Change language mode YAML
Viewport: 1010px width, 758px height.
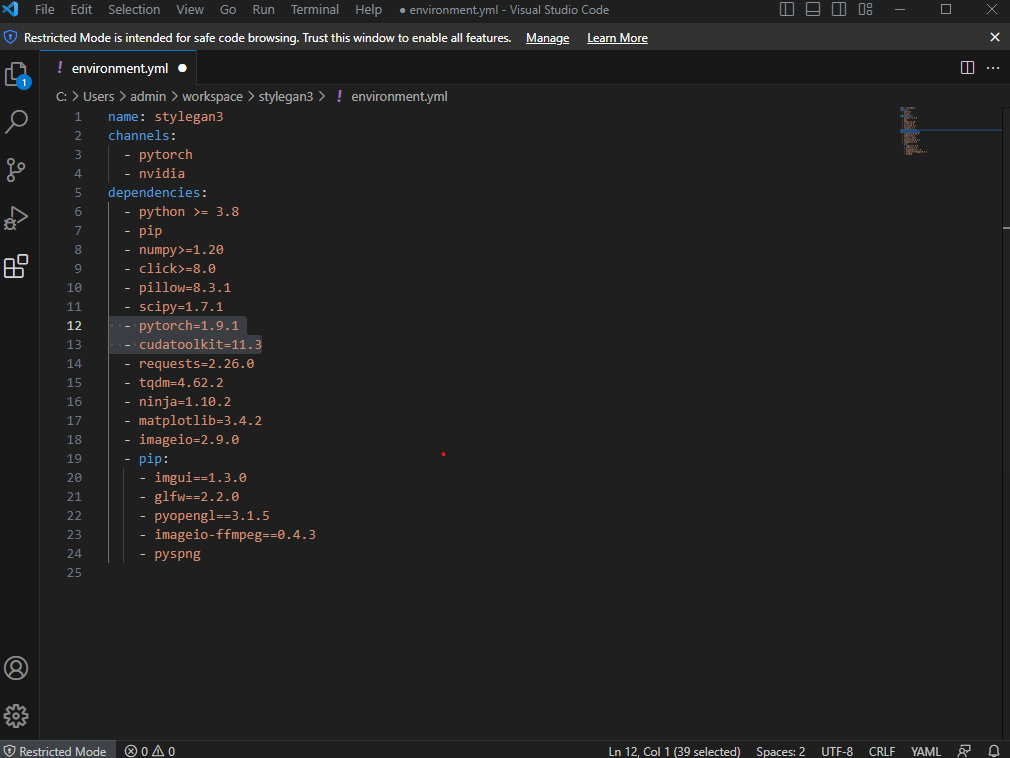click(926, 751)
